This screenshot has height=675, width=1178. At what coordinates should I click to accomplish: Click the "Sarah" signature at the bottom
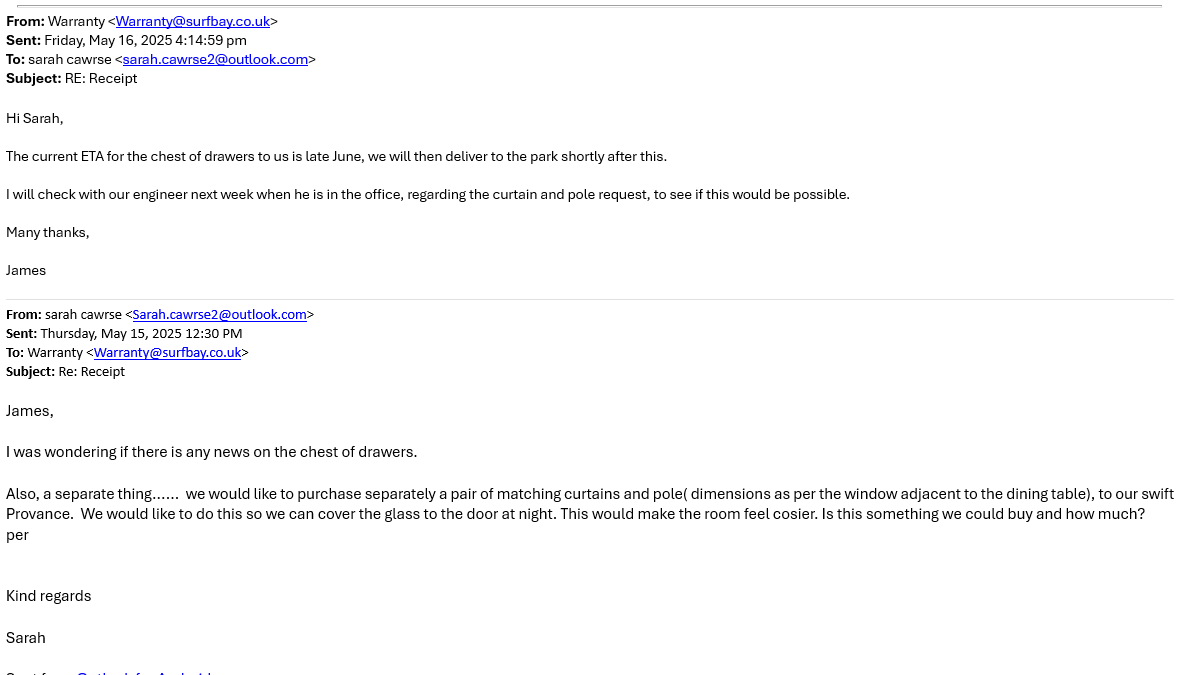26,638
